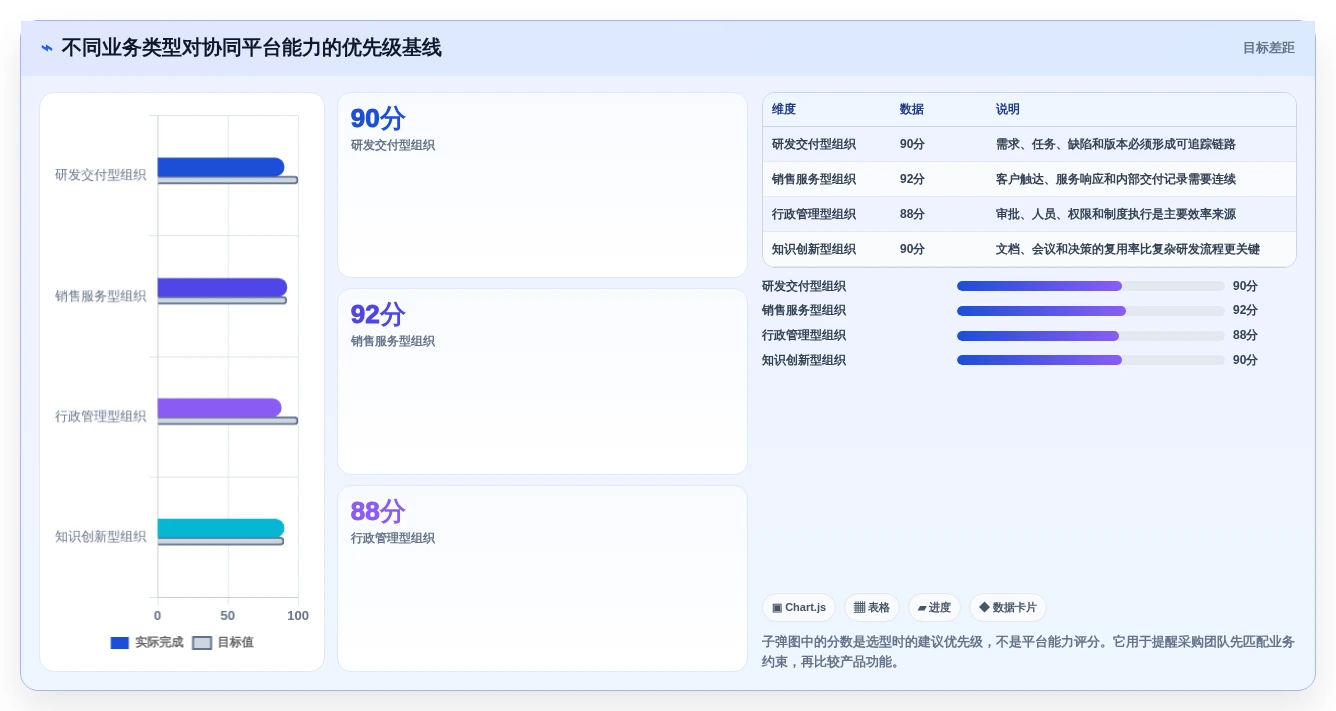
Task: Click the page title 不同业务类型对协同平台能力的优先级基线
Action: [251, 48]
